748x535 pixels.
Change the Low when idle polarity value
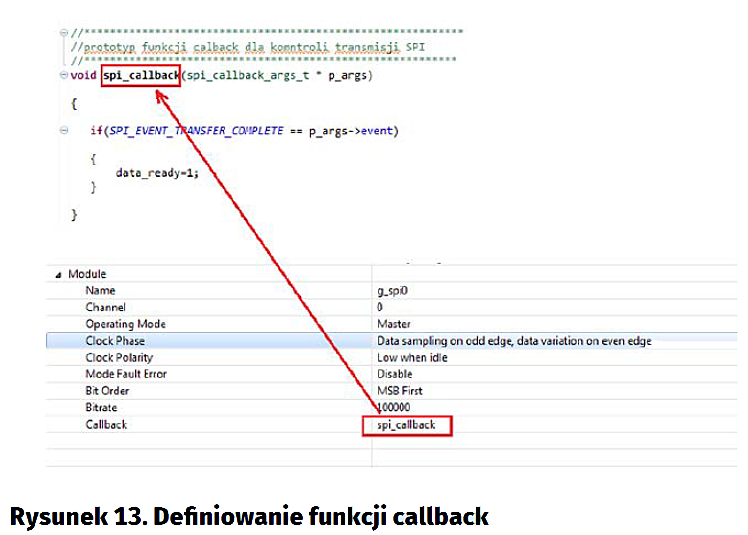(x=410, y=357)
